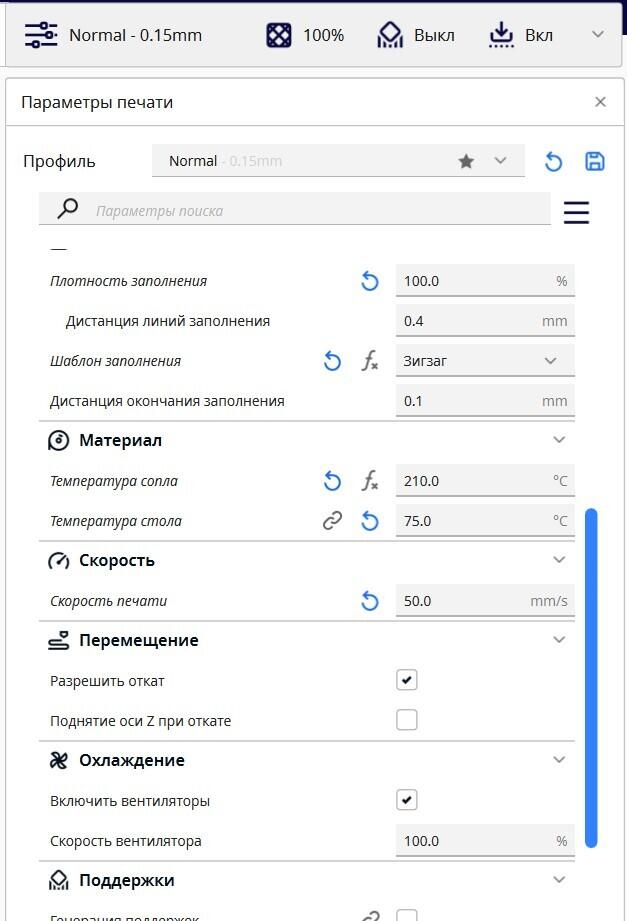The height and width of the screenshot is (921, 627).
Task: Collapse the top print settings summary chevron
Action: 598,35
